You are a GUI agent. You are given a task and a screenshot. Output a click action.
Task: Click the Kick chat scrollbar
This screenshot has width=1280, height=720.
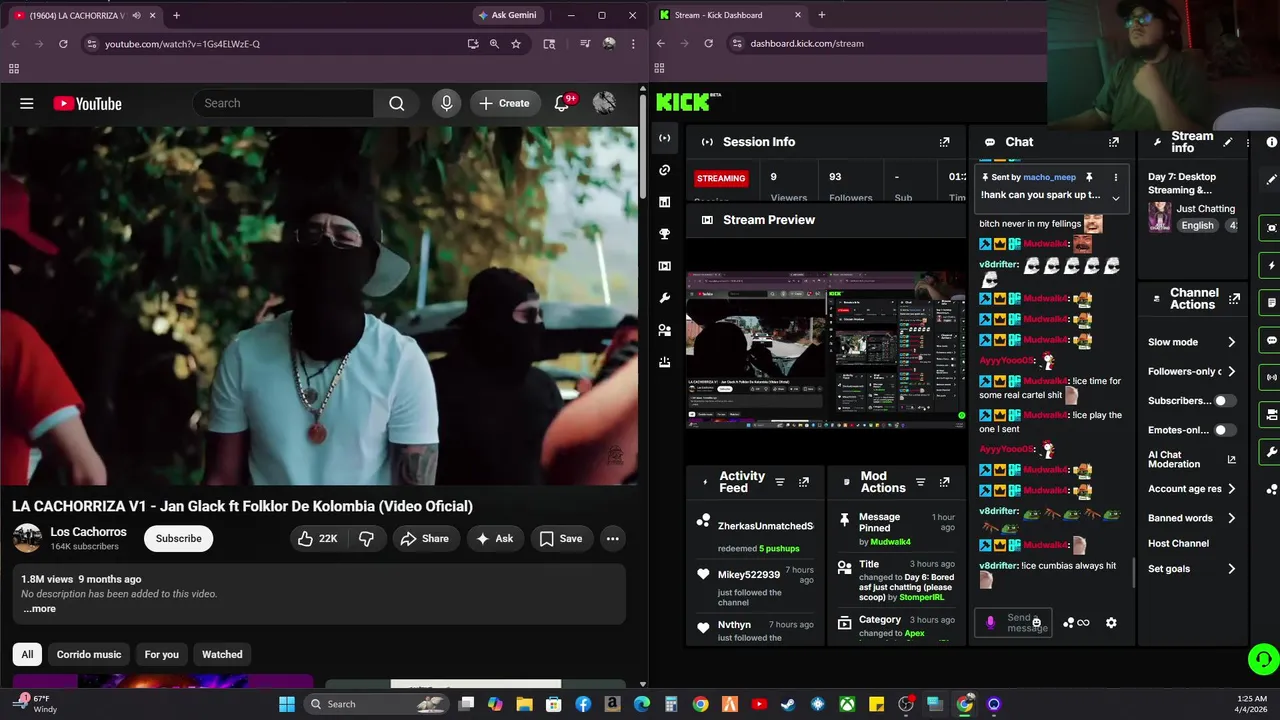(1133, 572)
